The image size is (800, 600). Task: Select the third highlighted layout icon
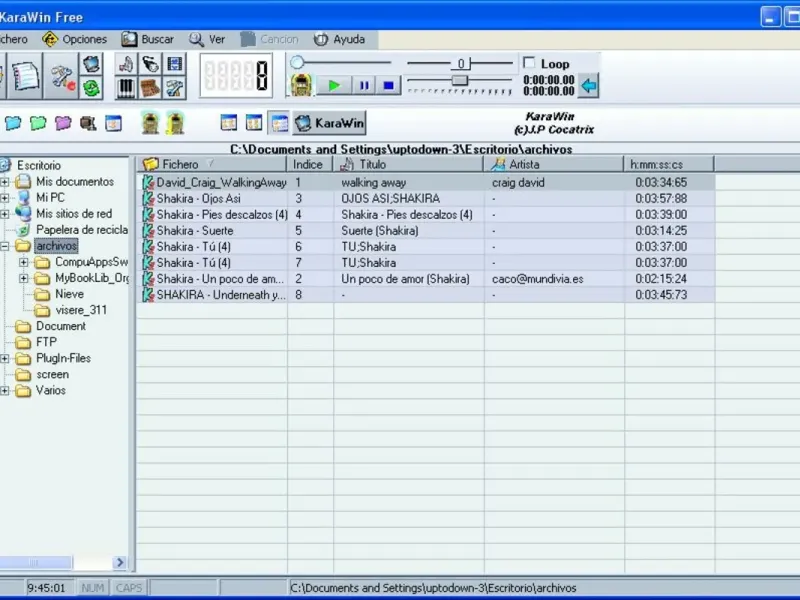tap(279, 122)
